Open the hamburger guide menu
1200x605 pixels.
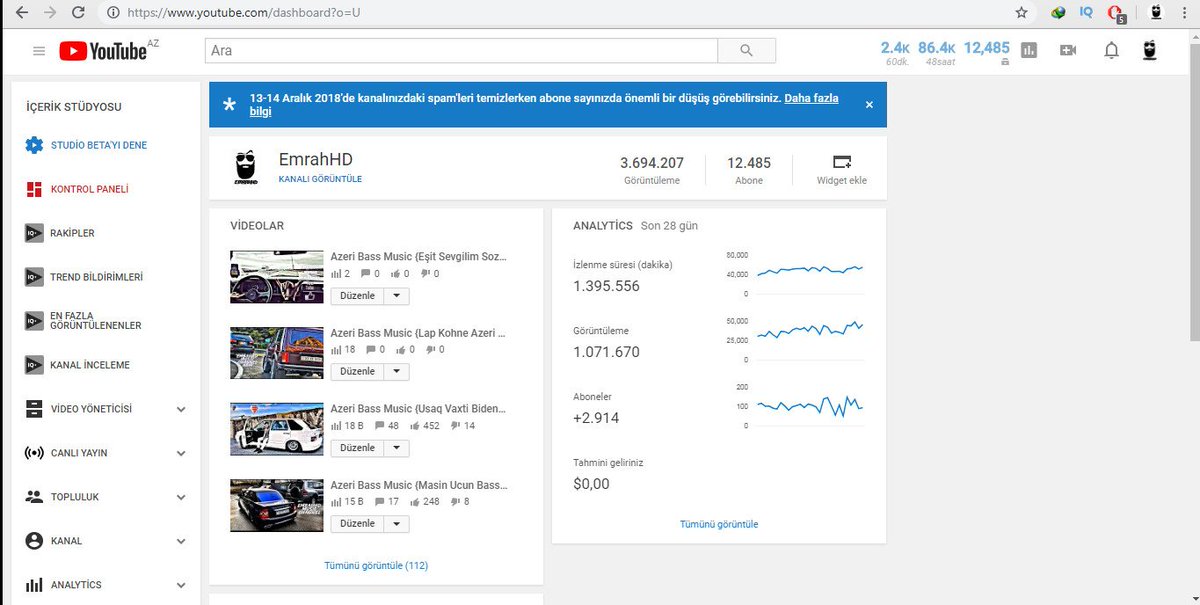39,51
